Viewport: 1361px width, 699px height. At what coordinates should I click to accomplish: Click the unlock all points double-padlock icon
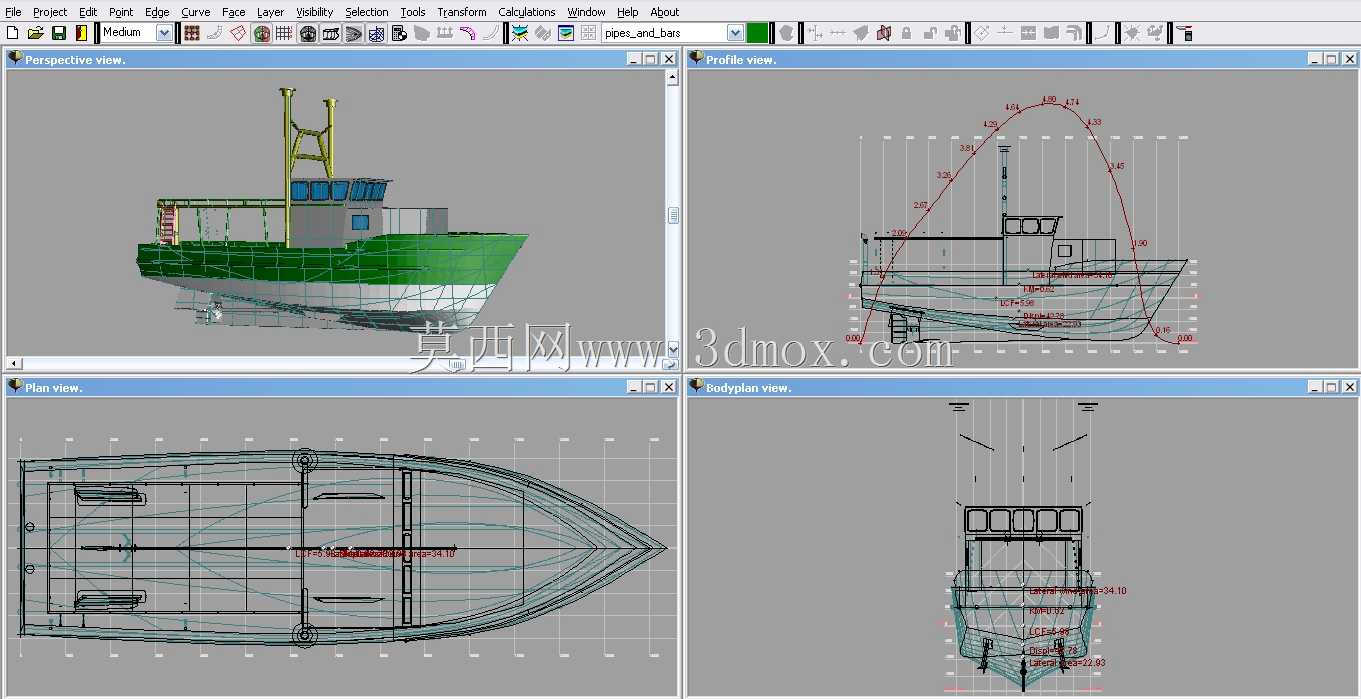click(x=952, y=33)
